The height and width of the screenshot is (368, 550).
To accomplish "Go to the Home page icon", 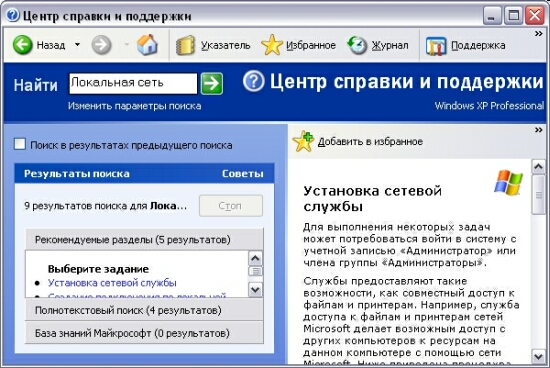I will click(x=147, y=45).
